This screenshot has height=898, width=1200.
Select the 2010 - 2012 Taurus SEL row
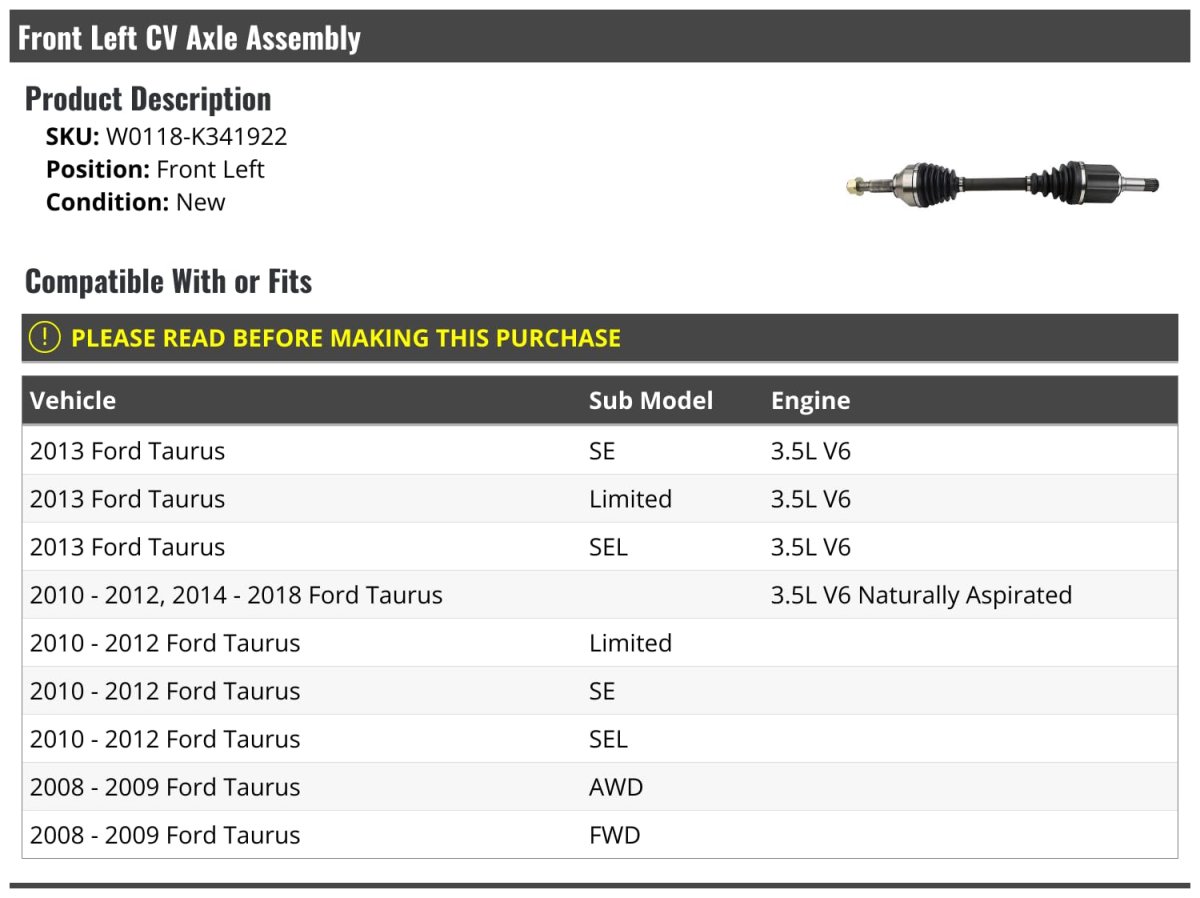[165, 739]
